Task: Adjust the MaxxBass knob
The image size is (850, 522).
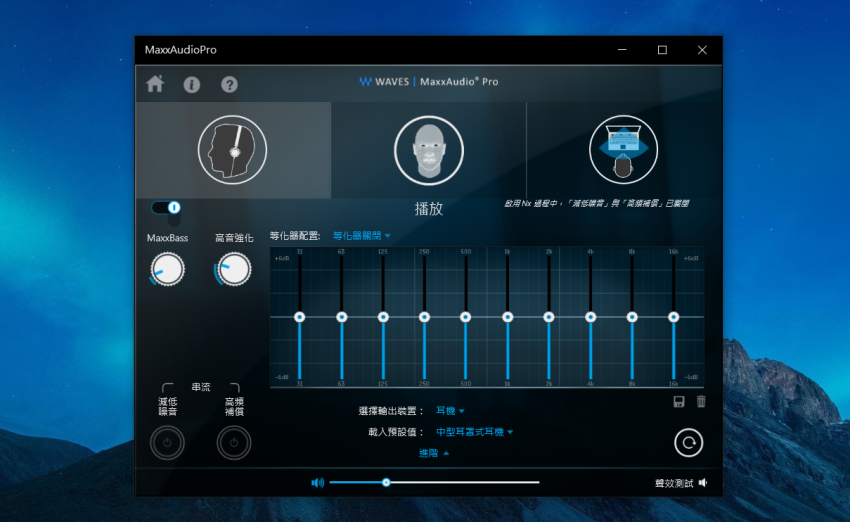Action: coord(168,269)
